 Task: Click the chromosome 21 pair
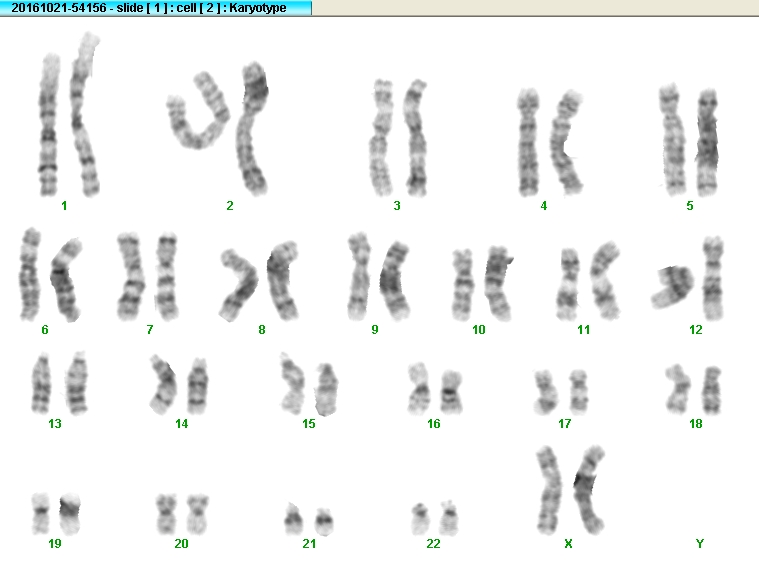pyautogui.click(x=309, y=519)
